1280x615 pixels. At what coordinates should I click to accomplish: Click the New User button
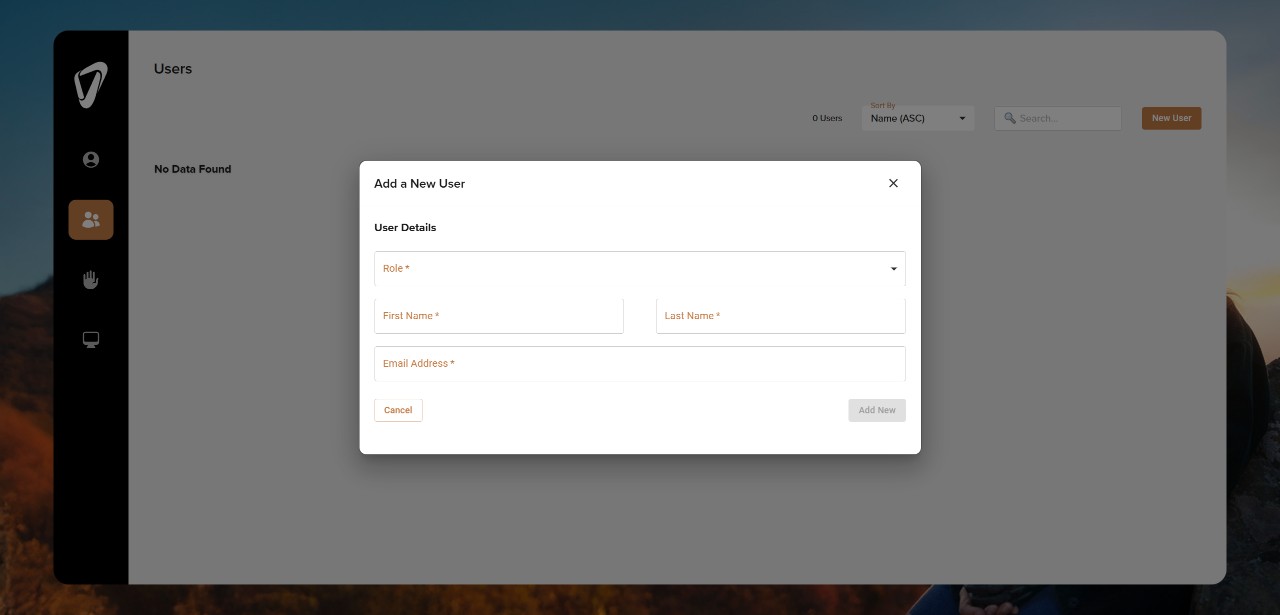[1170, 118]
